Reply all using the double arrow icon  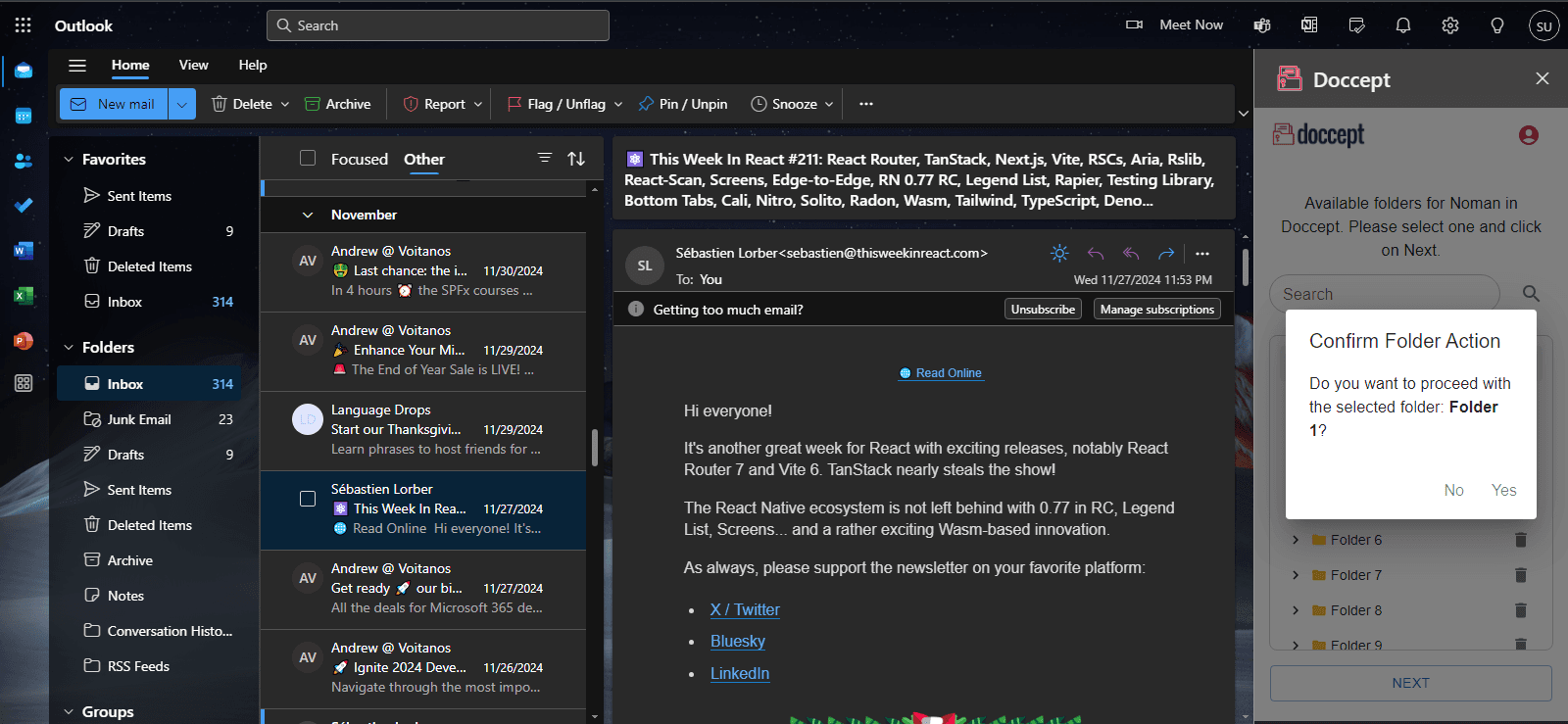(x=1131, y=254)
